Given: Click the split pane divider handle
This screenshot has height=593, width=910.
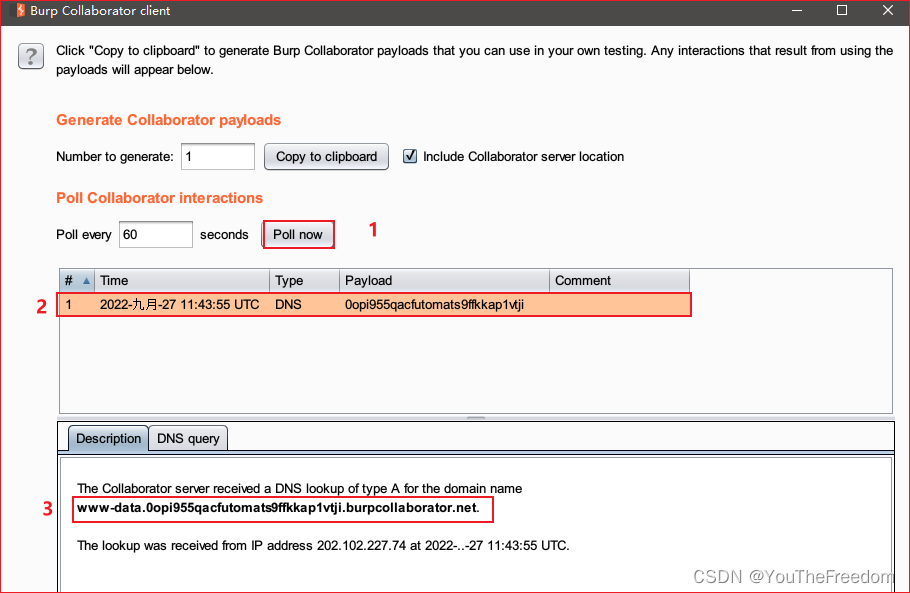Looking at the screenshot, I should 476,417.
